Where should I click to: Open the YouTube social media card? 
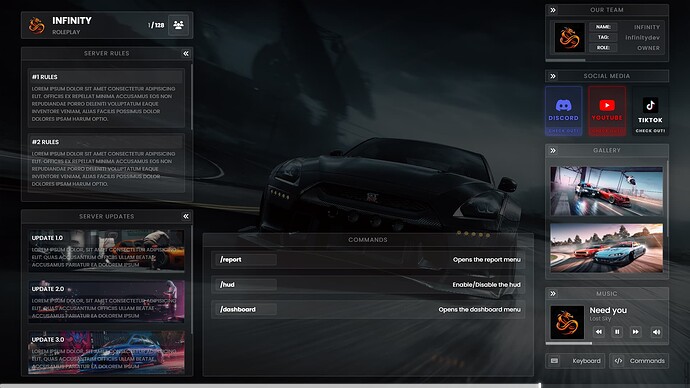coord(607,111)
